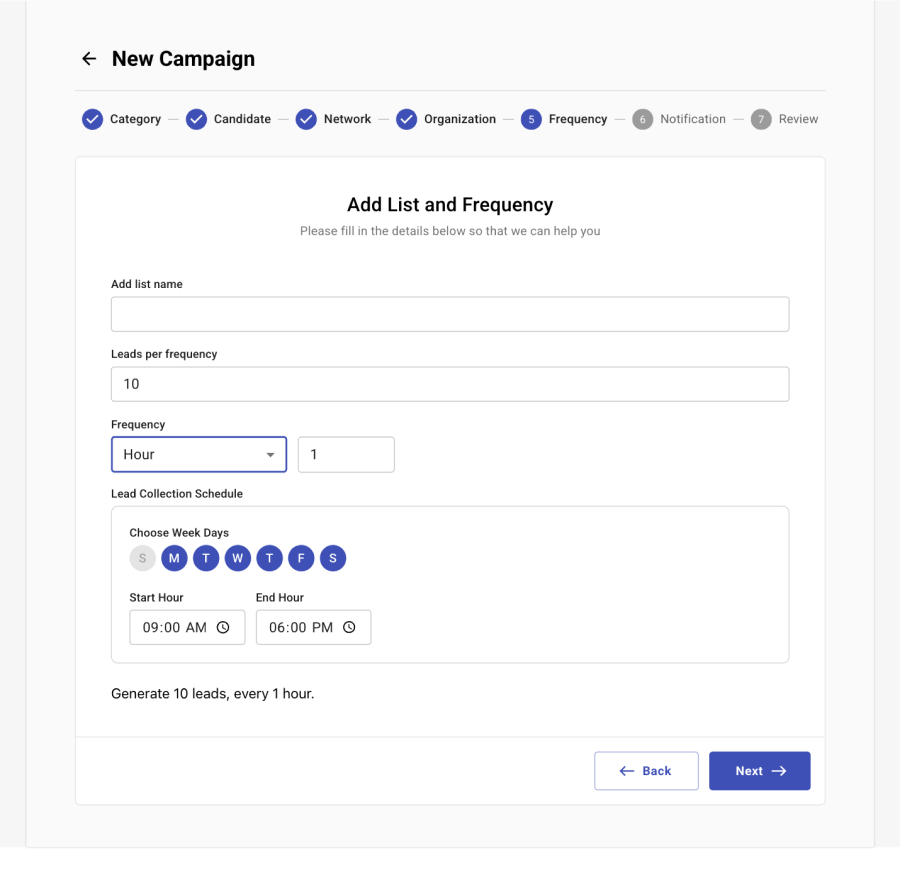Screen dimensions: 900x892
Task: Toggle Wednesday in week days
Action: tap(237, 558)
